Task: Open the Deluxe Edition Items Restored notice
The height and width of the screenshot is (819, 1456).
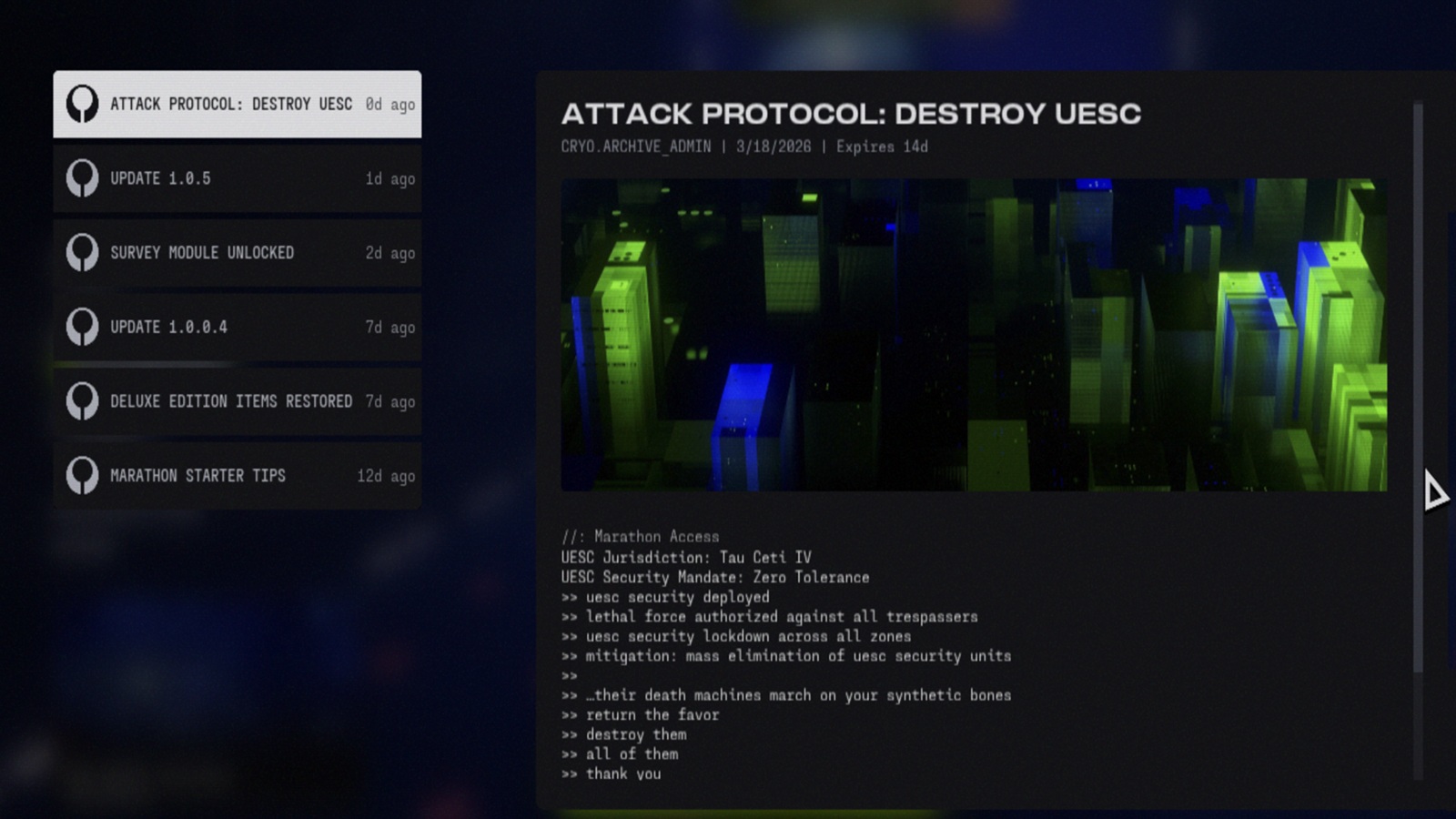Action: 231,401
